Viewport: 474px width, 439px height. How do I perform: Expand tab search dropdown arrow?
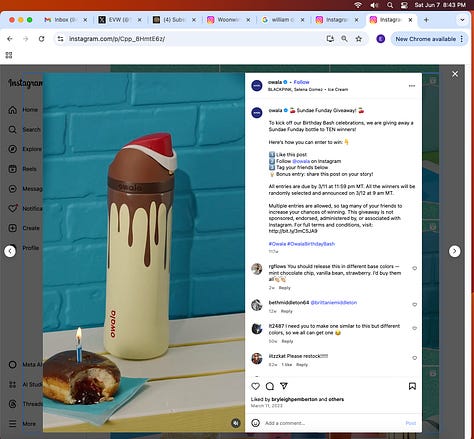(462, 20)
